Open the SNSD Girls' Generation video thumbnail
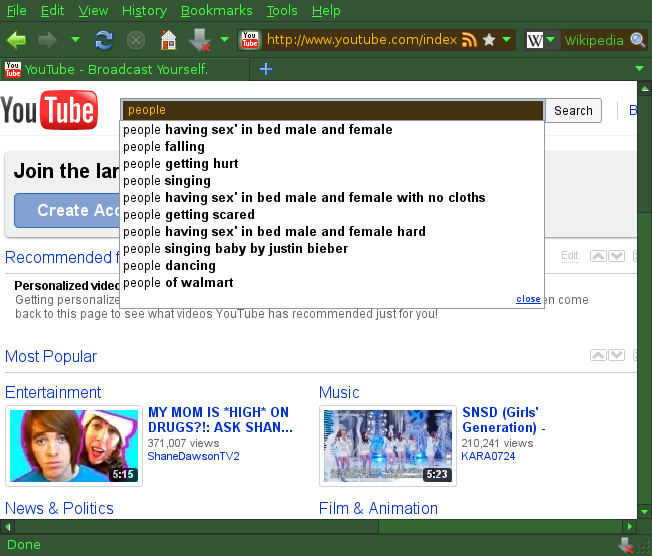The image size is (652, 556). [x=387, y=445]
